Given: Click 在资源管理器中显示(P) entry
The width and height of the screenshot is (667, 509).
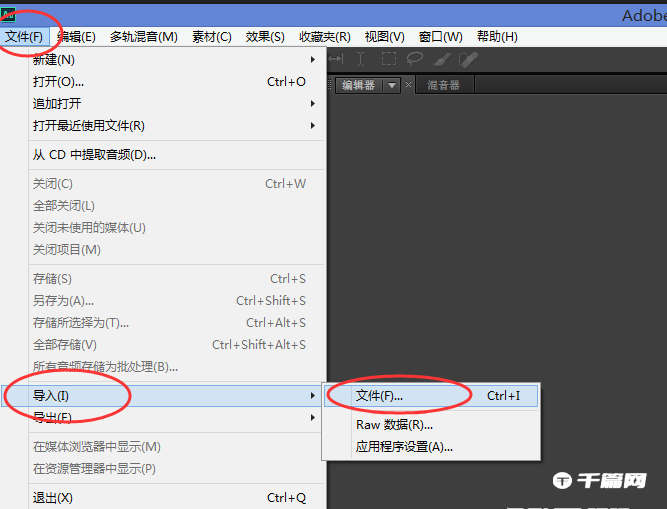Looking at the screenshot, I should [x=176, y=469].
